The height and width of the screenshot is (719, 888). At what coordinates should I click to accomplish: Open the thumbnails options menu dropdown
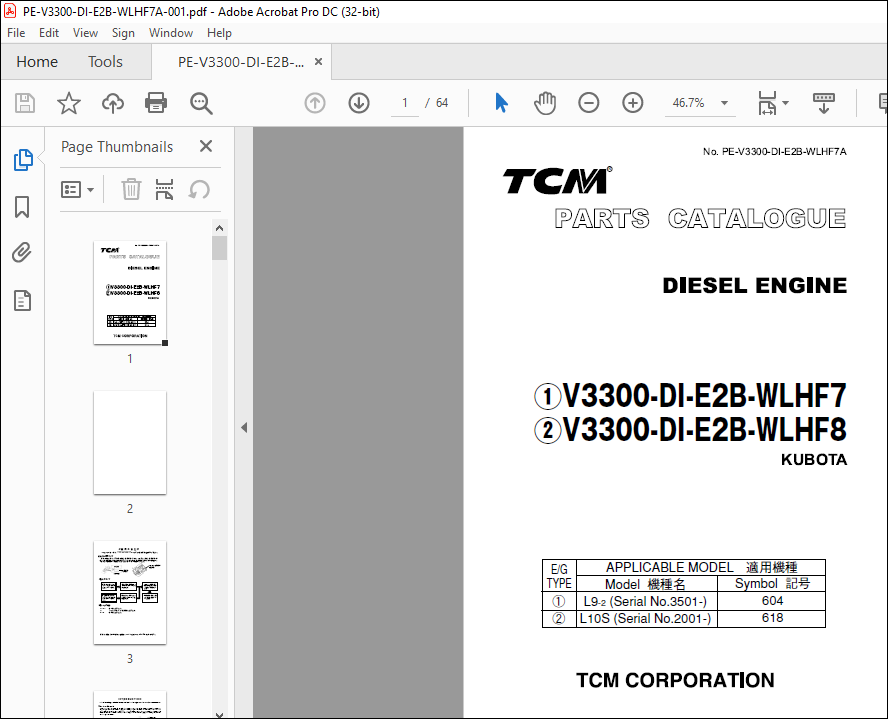78,189
